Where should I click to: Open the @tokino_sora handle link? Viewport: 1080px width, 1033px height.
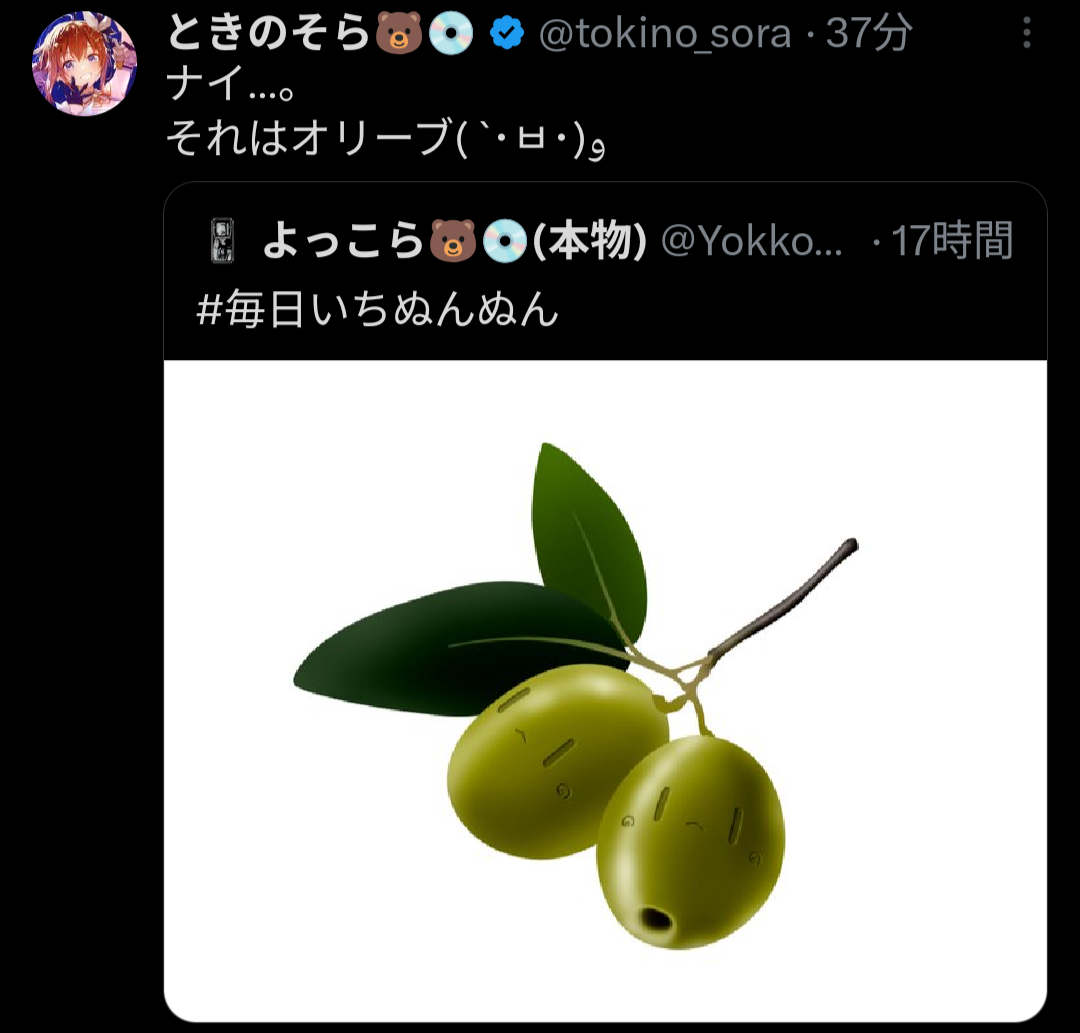click(x=665, y=33)
